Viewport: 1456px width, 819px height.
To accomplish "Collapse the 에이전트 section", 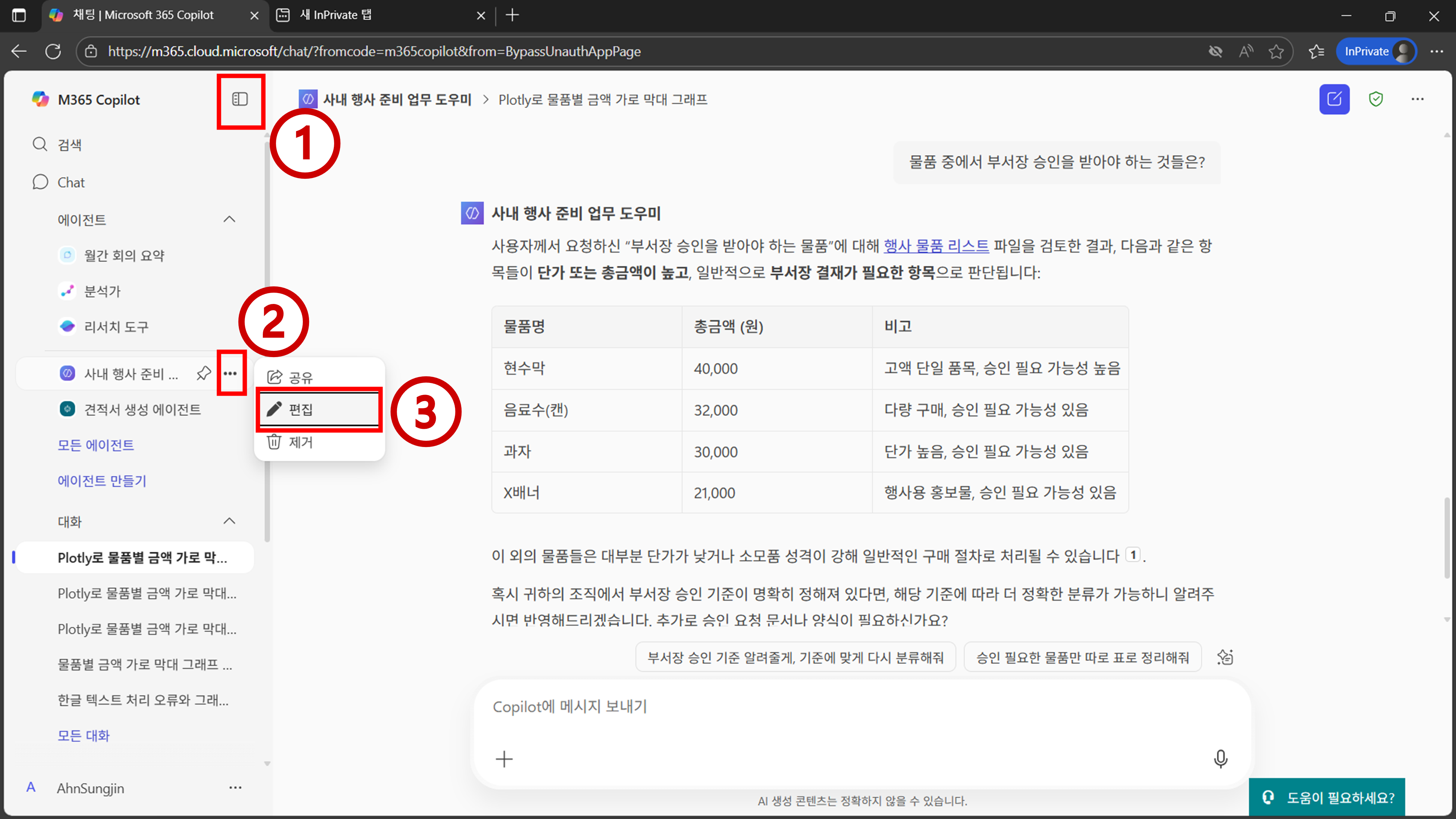I will tap(229, 219).
